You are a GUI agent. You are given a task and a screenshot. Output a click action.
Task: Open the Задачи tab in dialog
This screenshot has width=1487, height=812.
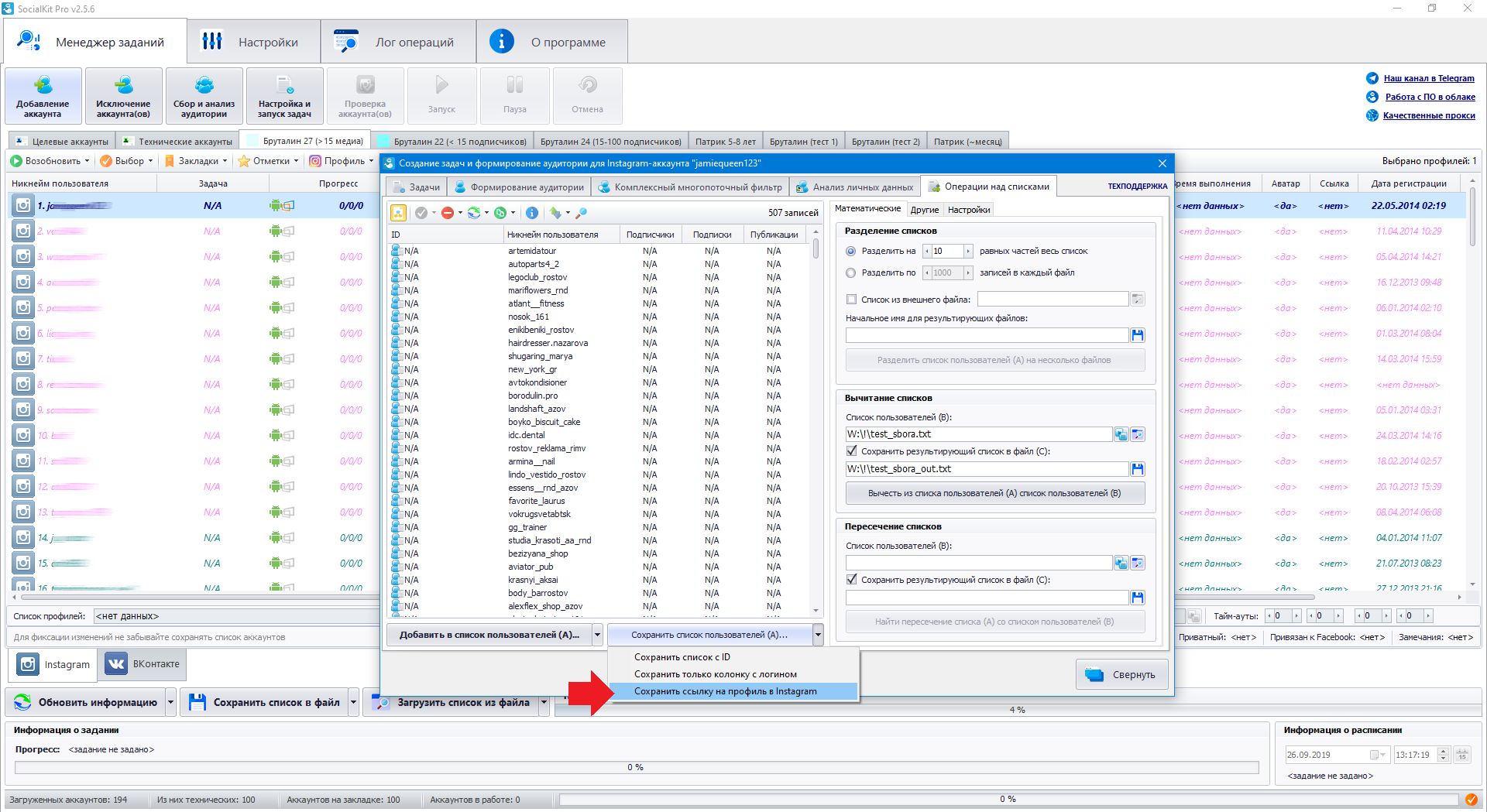[417, 187]
